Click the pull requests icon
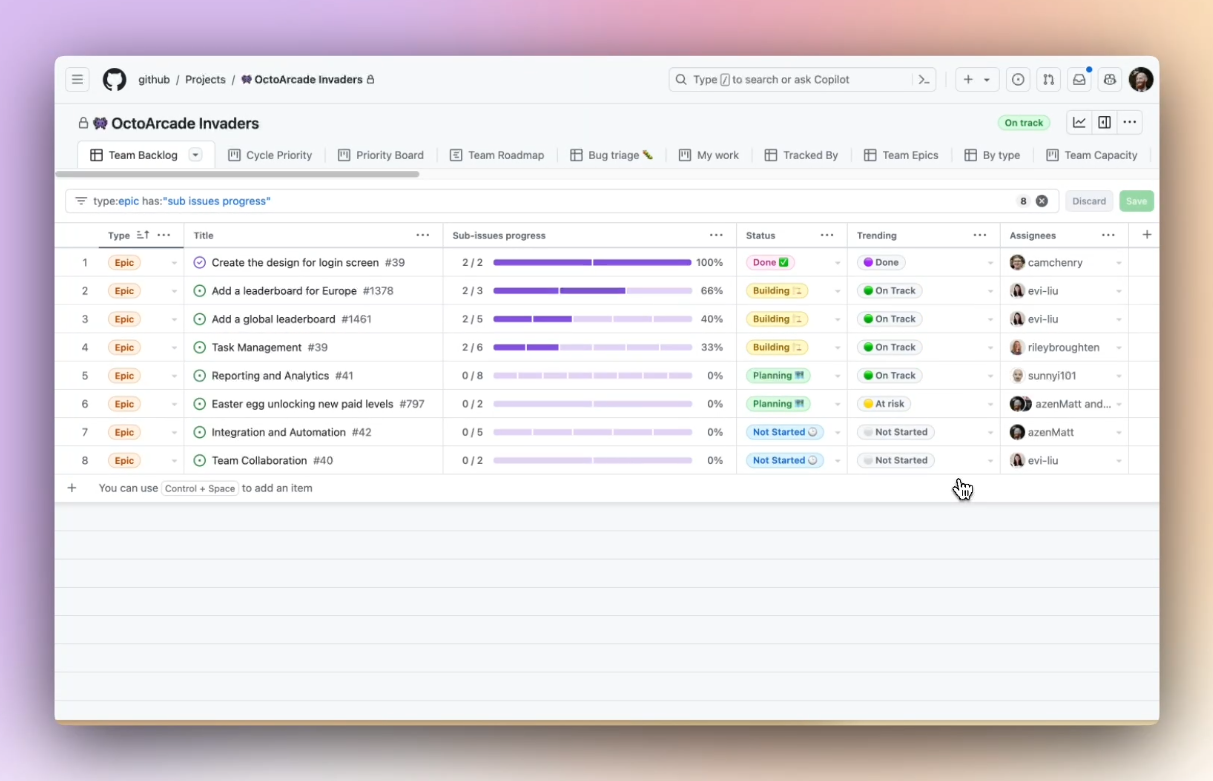The height and width of the screenshot is (781, 1213). click(1048, 79)
